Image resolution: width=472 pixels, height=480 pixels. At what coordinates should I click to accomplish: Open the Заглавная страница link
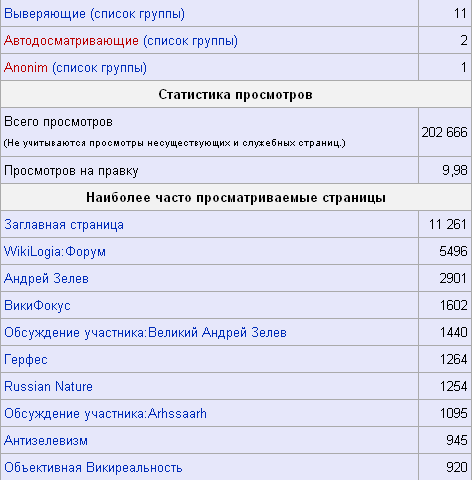pos(64,225)
